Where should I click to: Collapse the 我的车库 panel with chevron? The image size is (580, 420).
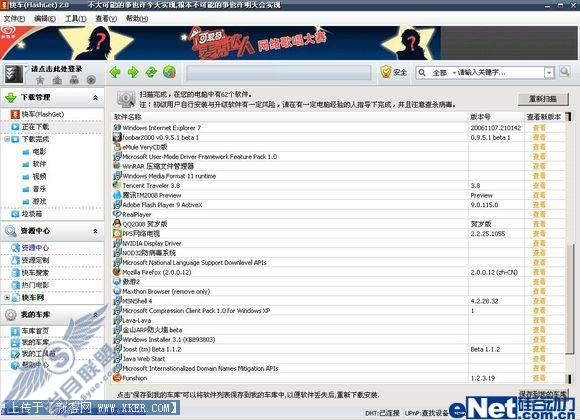(x=95, y=315)
